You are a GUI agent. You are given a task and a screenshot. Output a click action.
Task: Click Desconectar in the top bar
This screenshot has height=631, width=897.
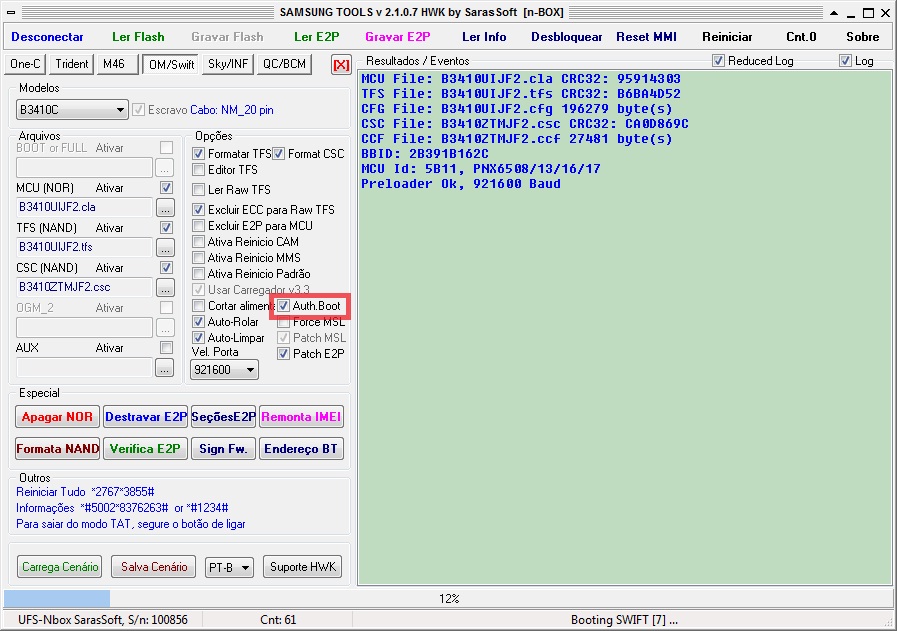47,37
